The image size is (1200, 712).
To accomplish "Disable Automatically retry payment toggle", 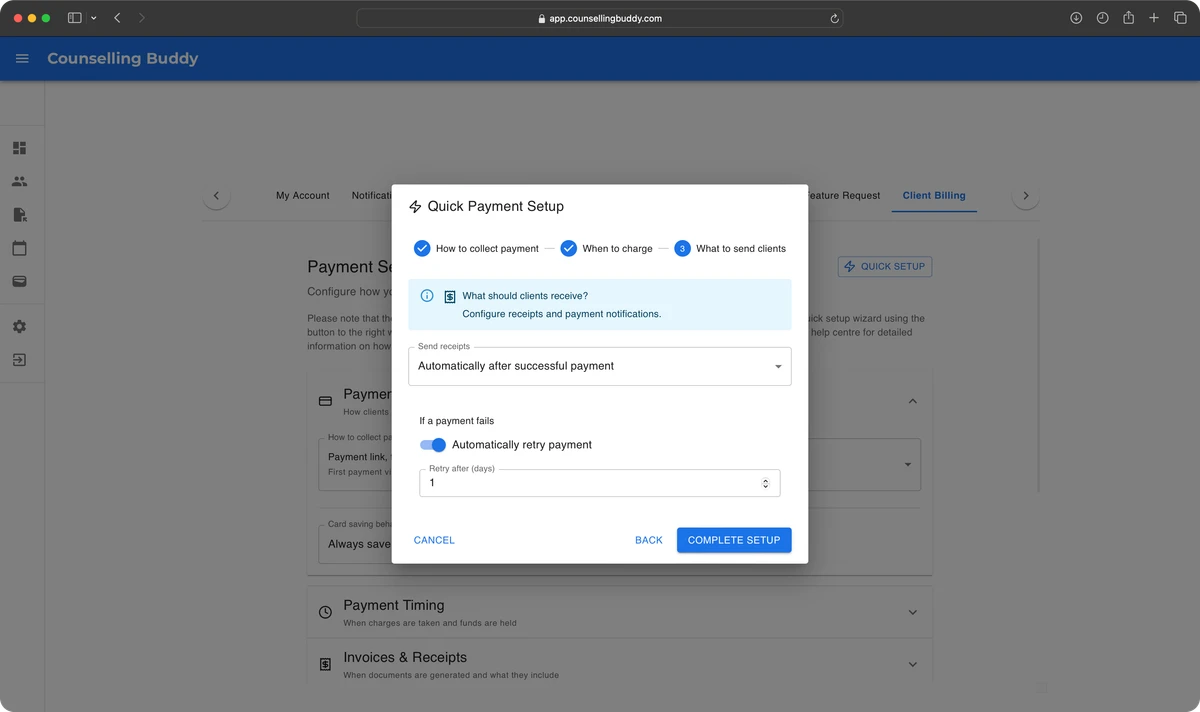I will pos(433,445).
